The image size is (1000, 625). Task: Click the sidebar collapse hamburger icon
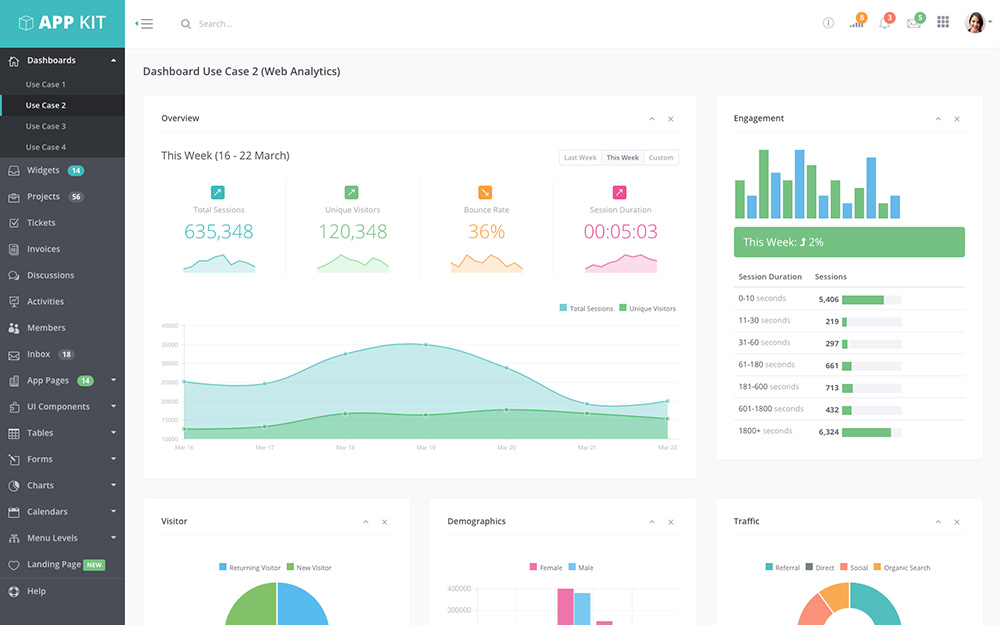click(x=145, y=23)
